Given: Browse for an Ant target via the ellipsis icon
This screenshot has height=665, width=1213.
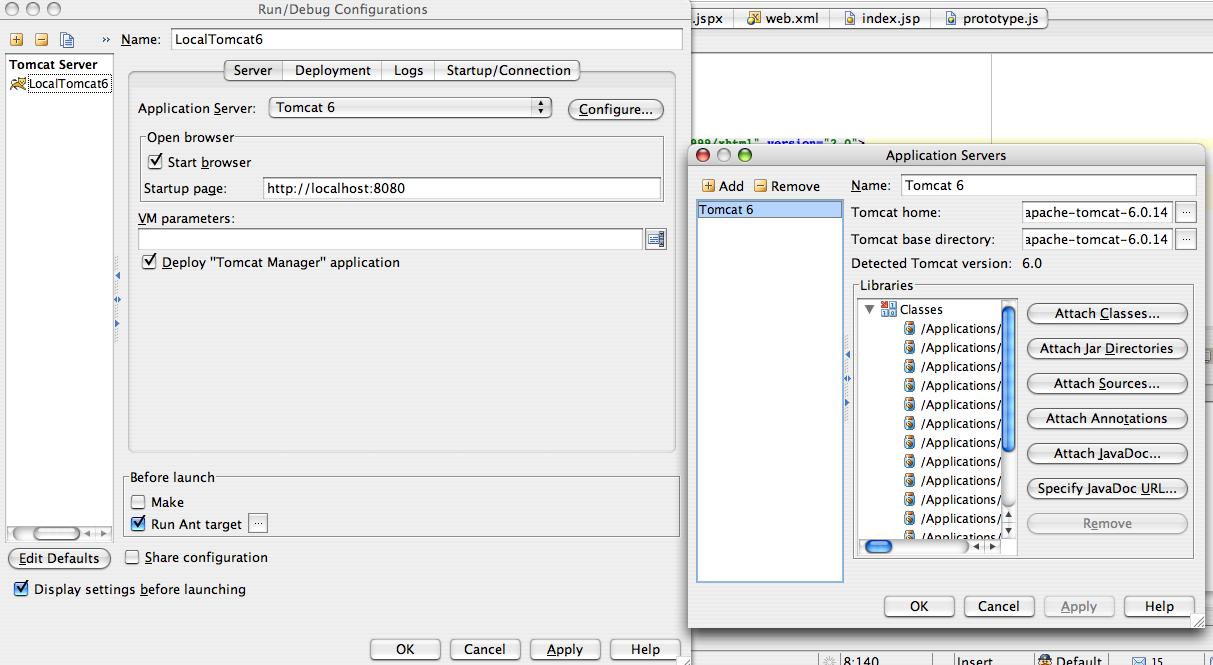Looking at the screenshot, I should (258, 523).
